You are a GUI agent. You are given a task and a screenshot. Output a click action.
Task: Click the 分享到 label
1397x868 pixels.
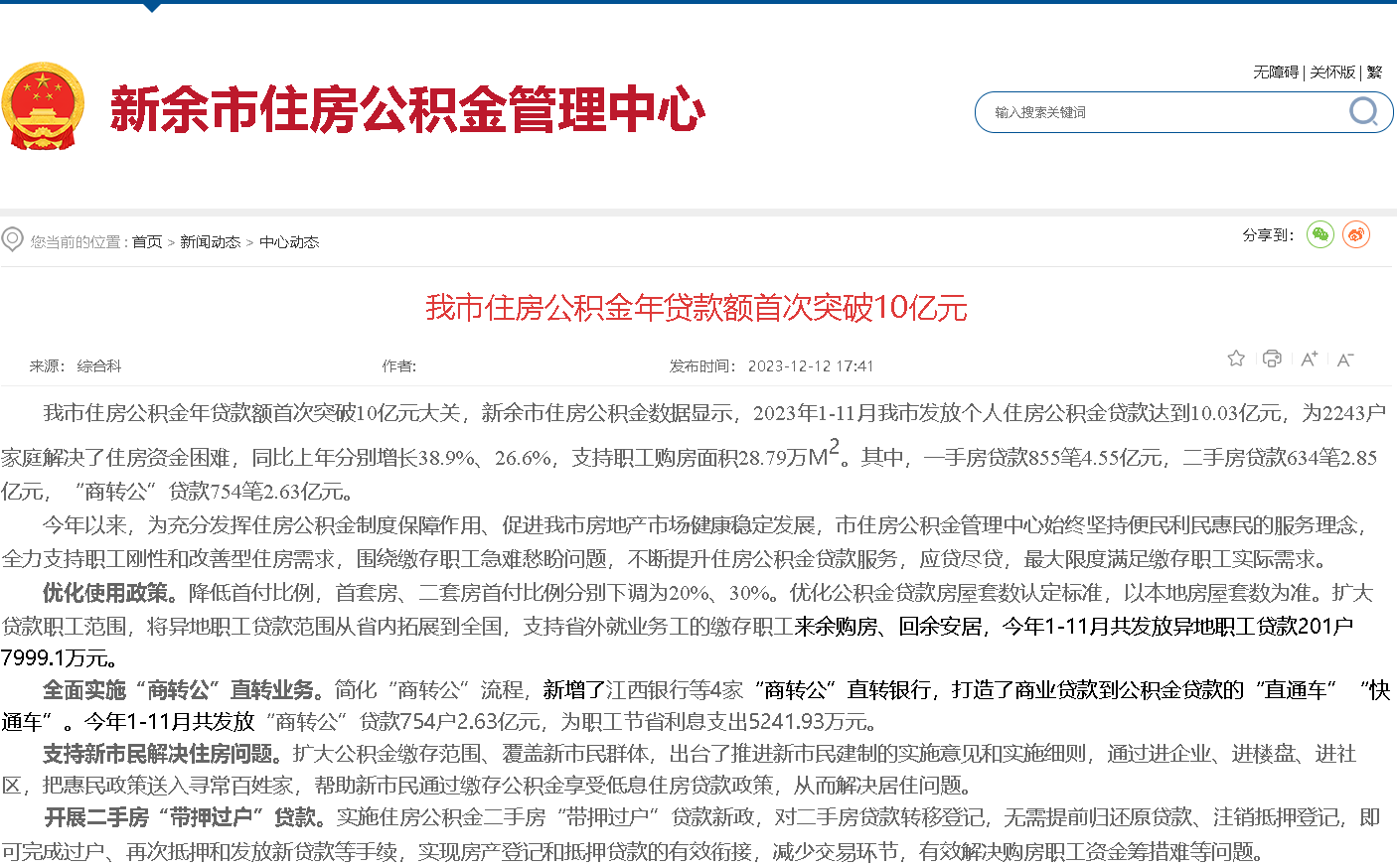point(1268,235)
